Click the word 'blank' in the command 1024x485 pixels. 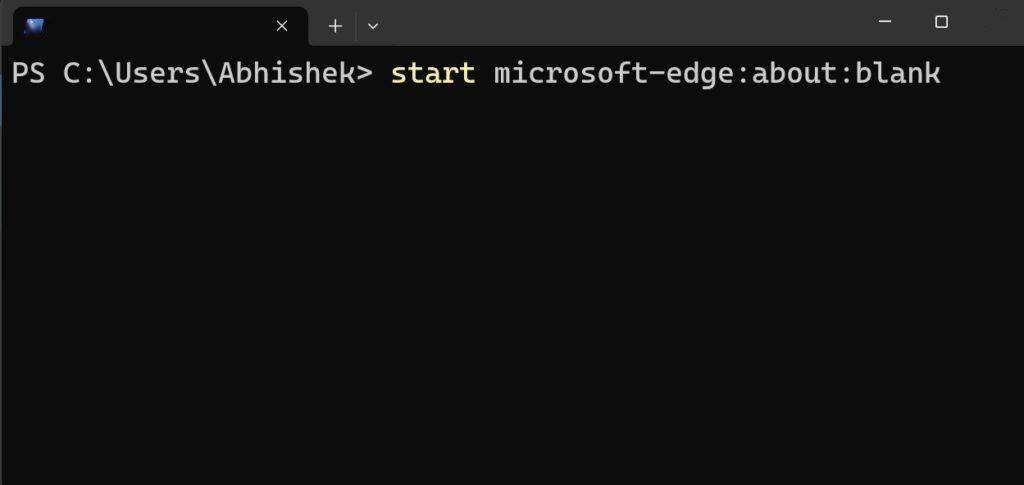click(898, 73)
